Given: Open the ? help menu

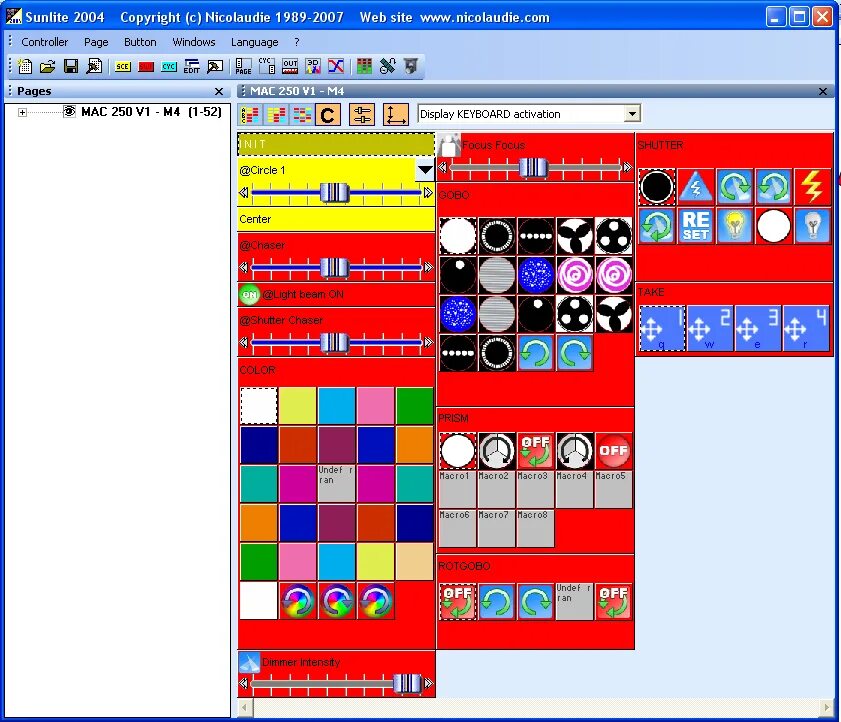Looking at the screenshot, I should 297,42.
